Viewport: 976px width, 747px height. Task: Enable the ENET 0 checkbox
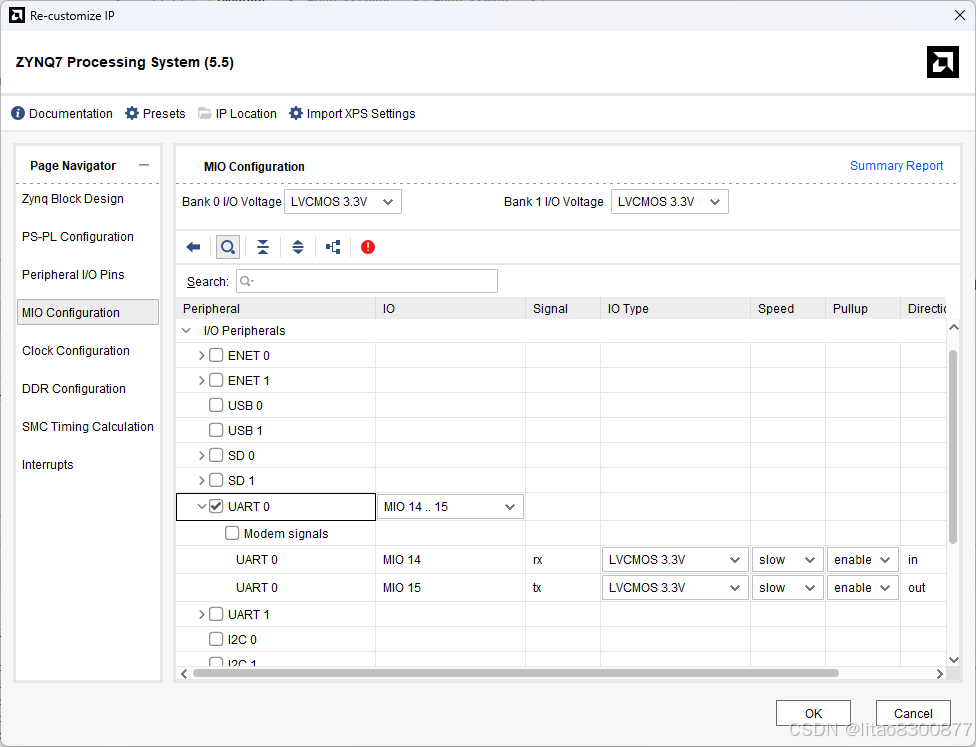click(x=216, y=355)
